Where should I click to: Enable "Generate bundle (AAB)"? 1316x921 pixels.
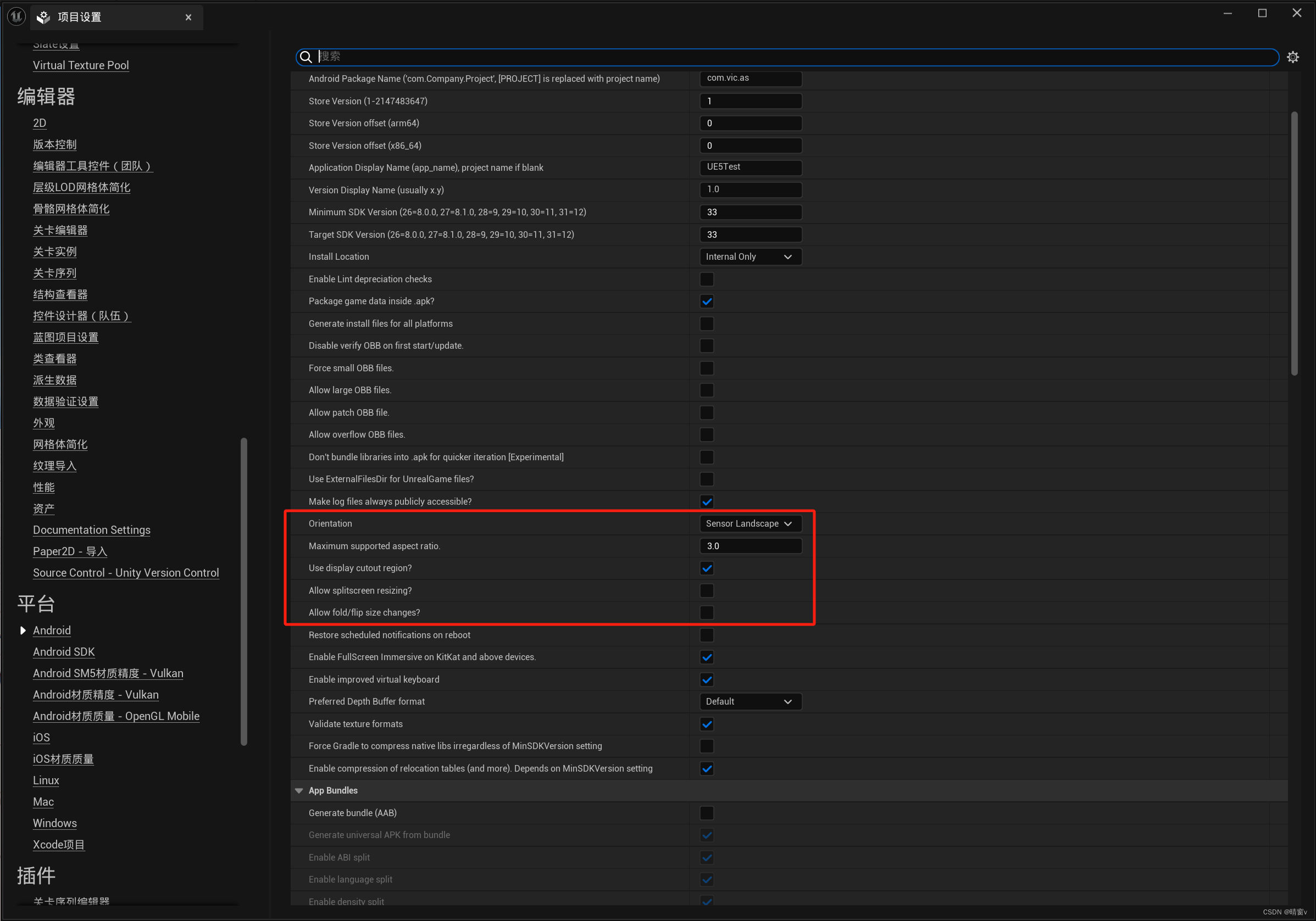(707, 812)
